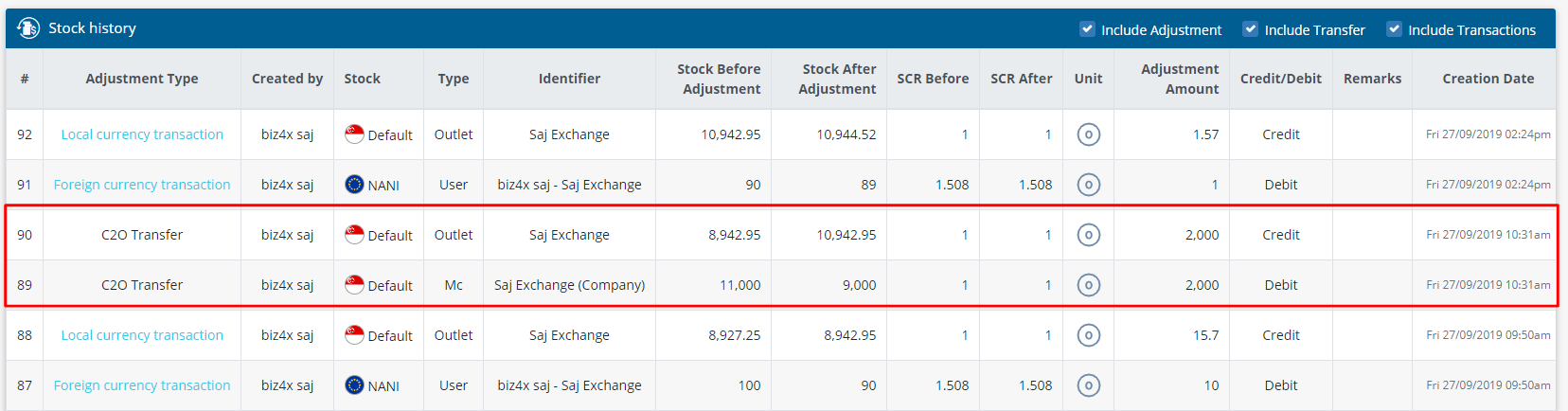Image resolution: width=1568 pixels, height=411 pixels.
Task: Click the 8,927.25 stock before value
Action: click(x=734, y=335)
